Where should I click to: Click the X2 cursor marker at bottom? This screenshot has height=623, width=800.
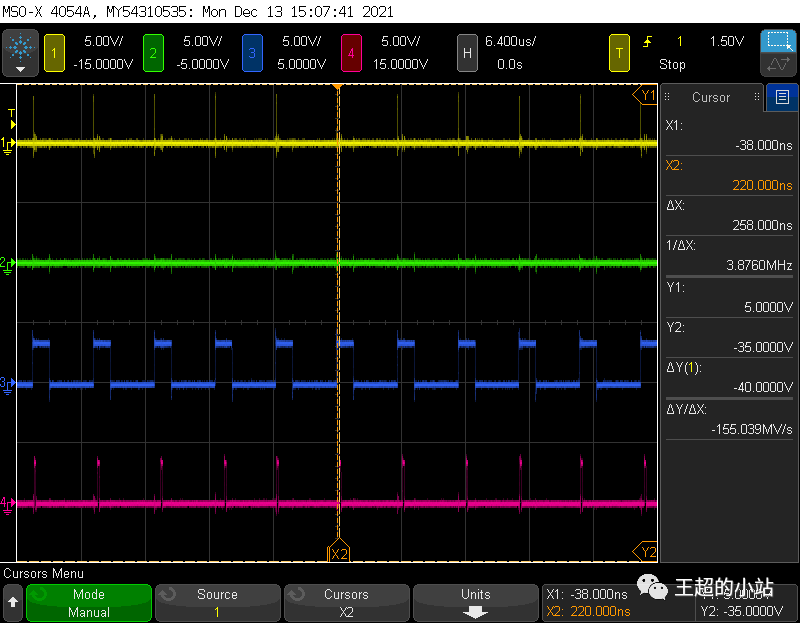pyautogui.click(x=339, y=553)
